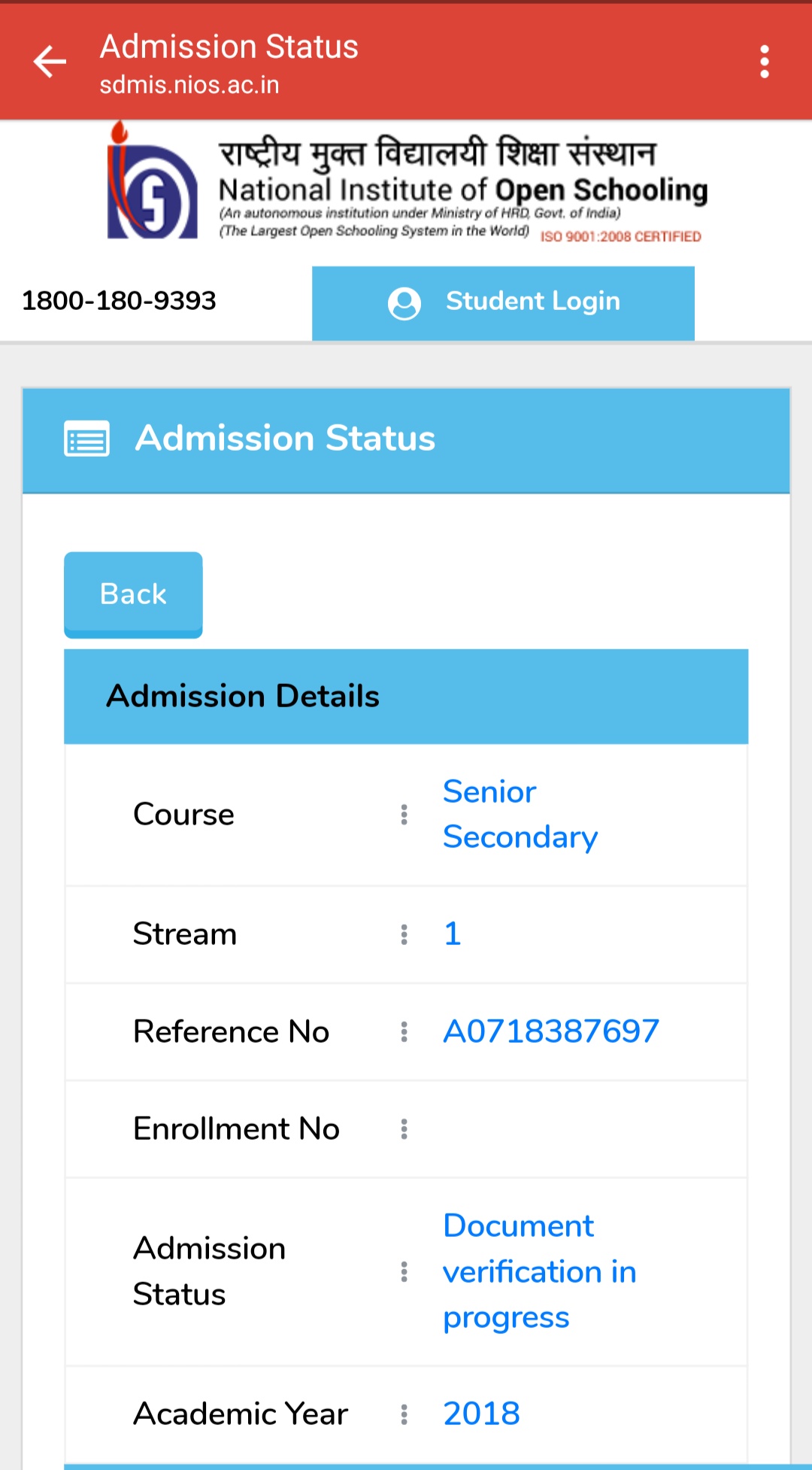Select the Academic Year value 2018
The image size is (812, 1470).
[481, 1414]
